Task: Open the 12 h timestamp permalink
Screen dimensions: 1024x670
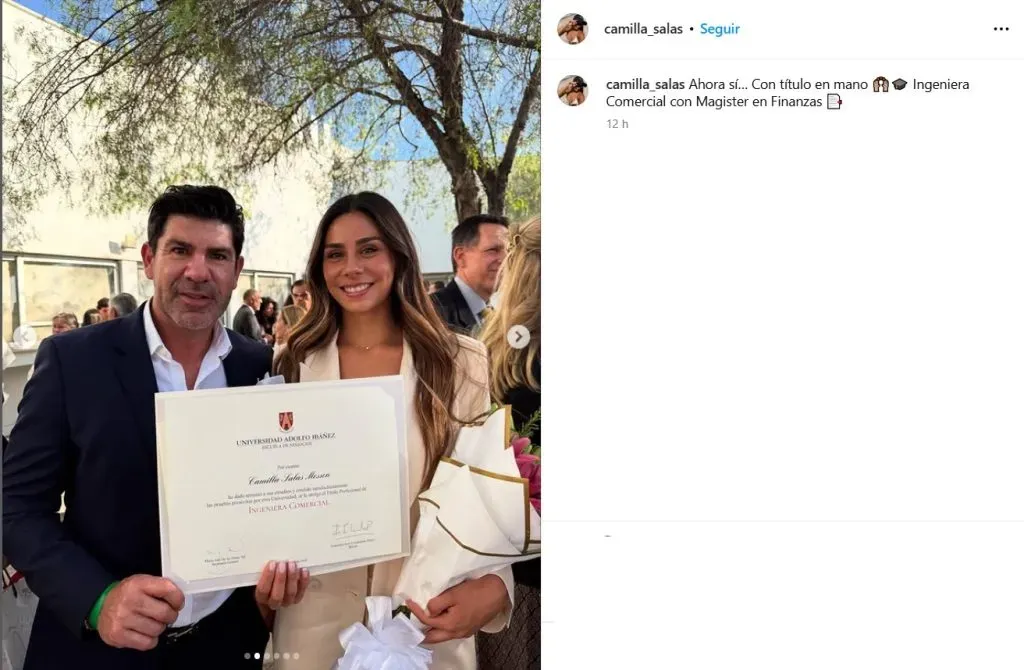Action: click(617, 123)
